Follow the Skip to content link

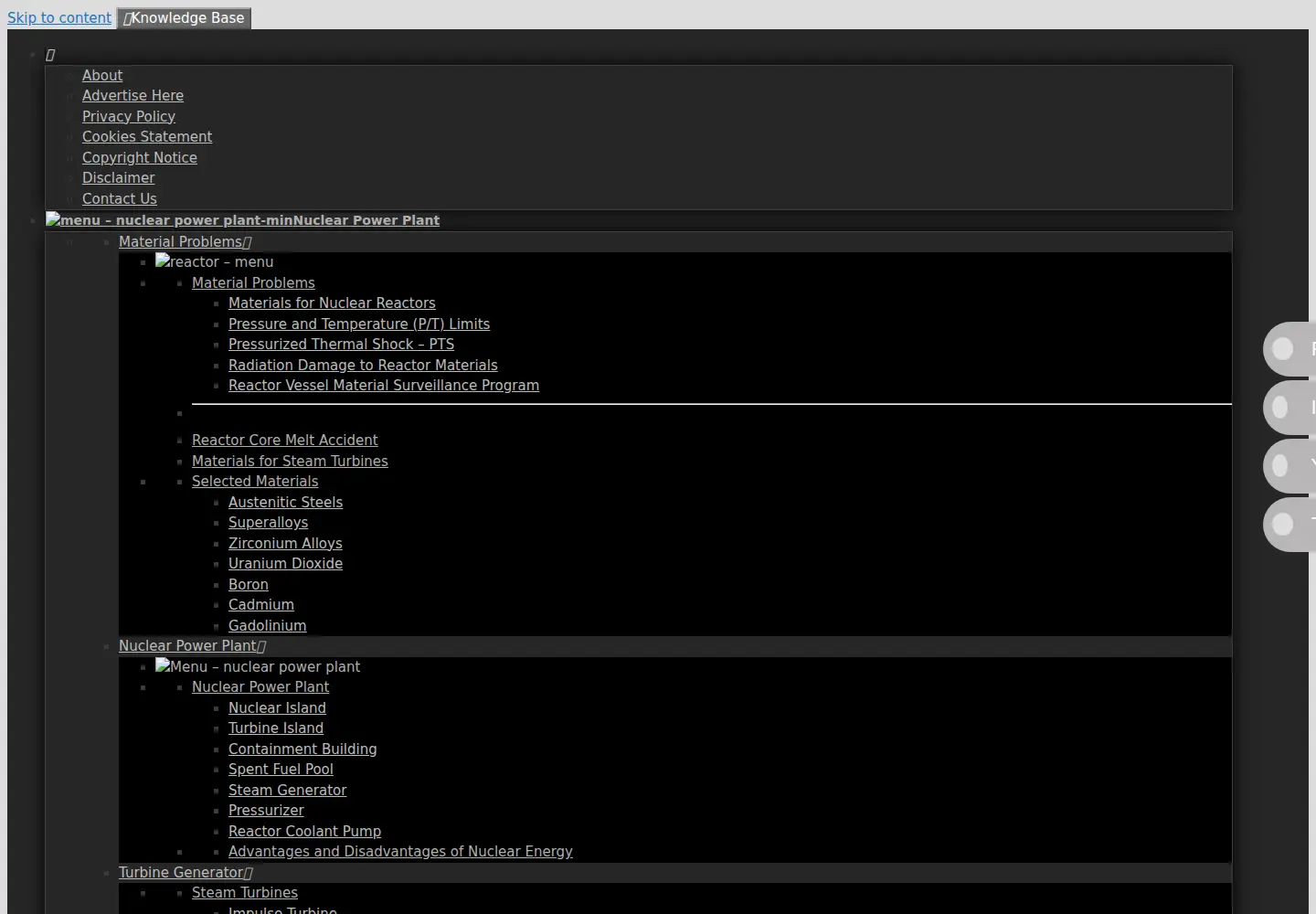[59, 18]
